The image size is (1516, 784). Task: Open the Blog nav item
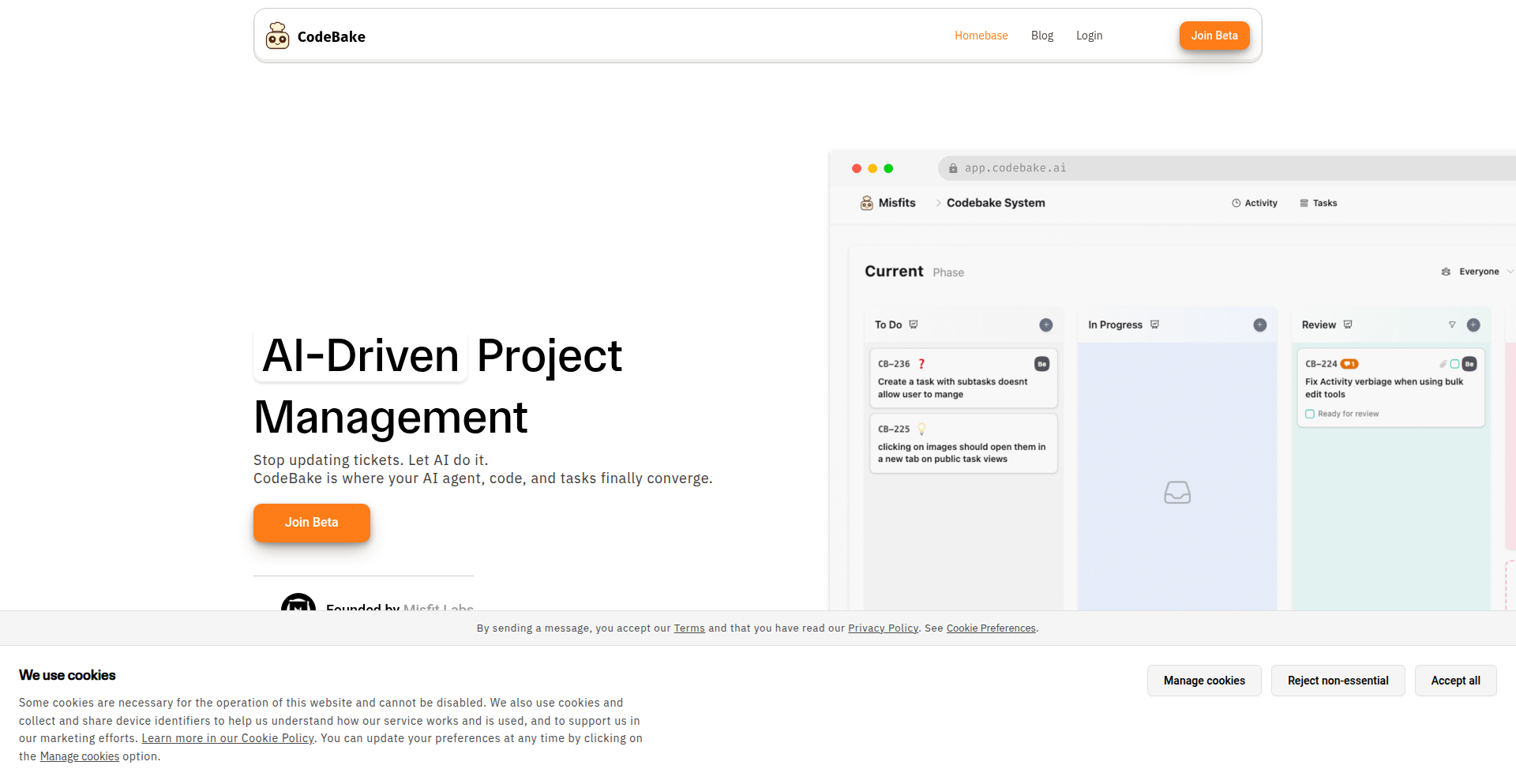coord(1042,36)
